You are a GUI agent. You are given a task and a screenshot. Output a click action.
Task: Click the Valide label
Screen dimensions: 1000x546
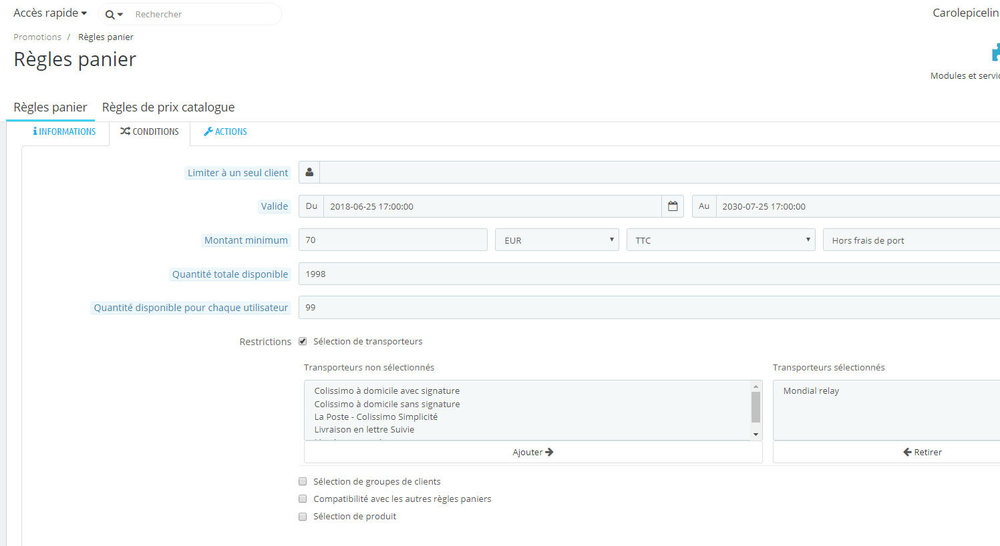coord(274,206)
